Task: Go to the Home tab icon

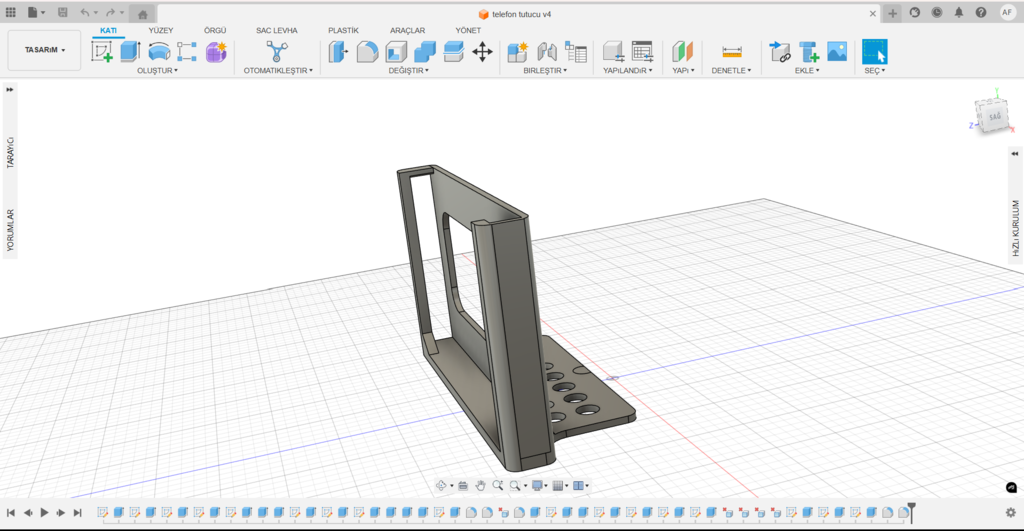Action: pos(142,14)
